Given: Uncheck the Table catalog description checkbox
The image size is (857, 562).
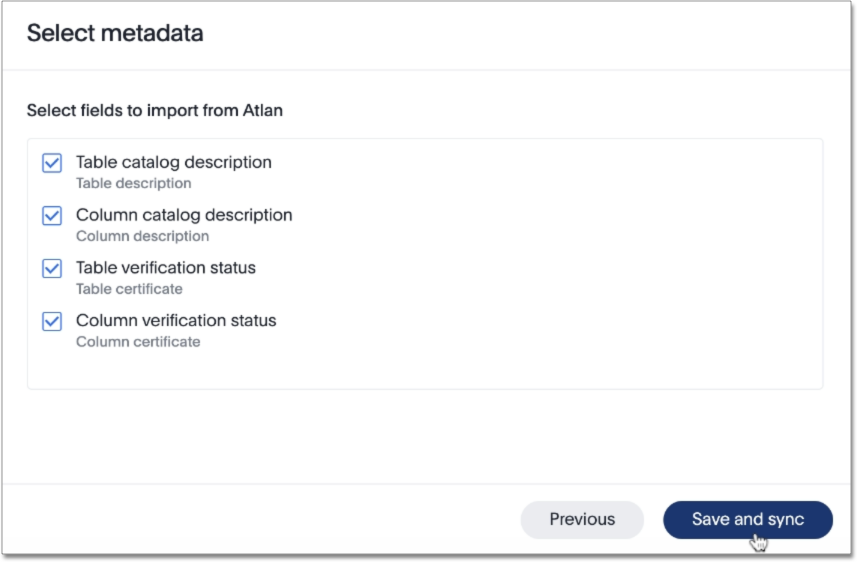Looking at the screenshot, I should [x=52, y=163].
